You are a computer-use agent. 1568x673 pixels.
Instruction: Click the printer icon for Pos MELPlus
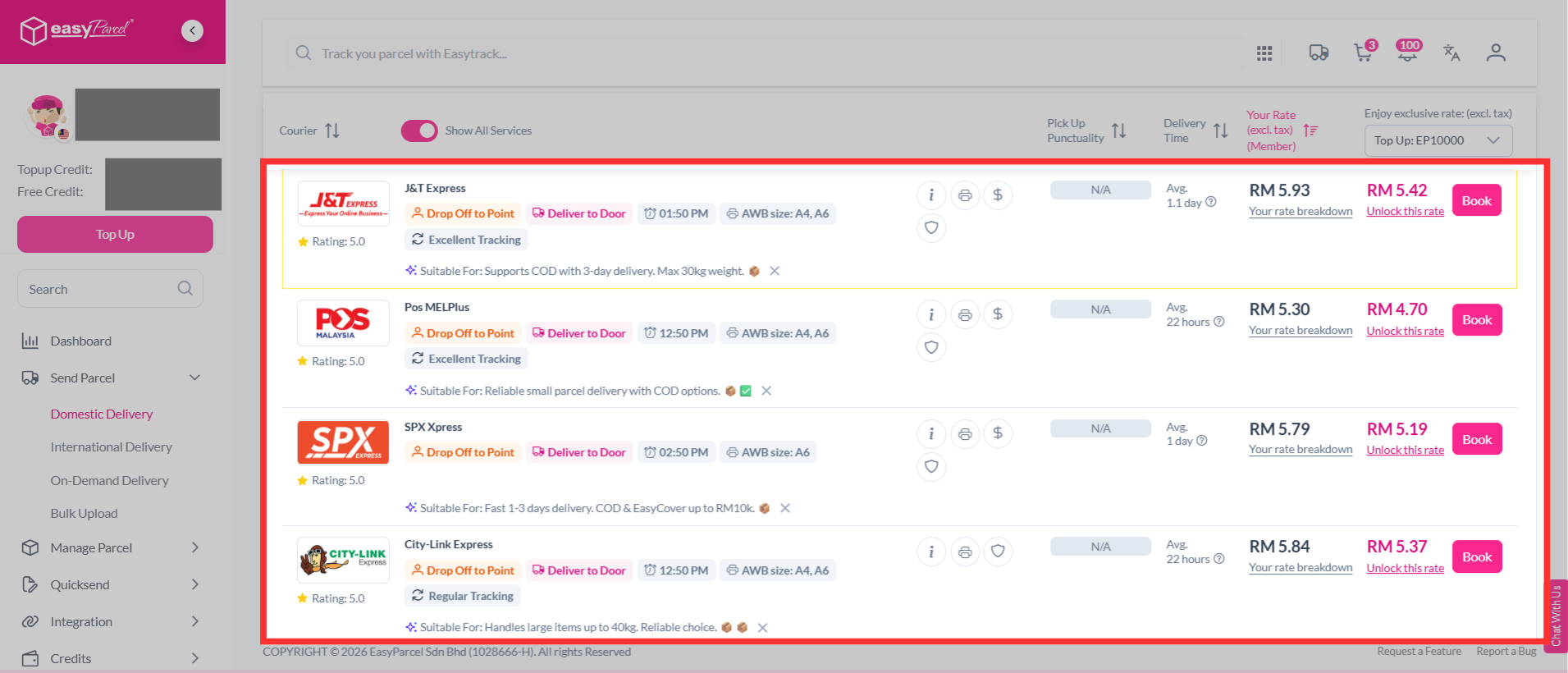point(965,314)
